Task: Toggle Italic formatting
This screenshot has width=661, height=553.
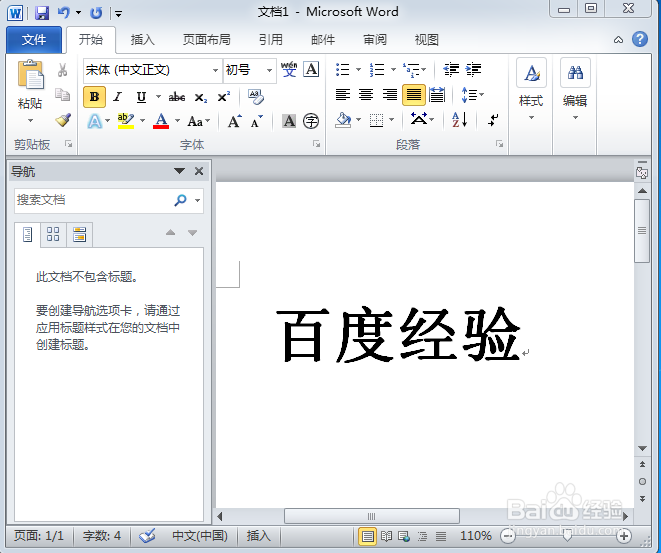Action: pyautogui.click(x=118, y=97)
